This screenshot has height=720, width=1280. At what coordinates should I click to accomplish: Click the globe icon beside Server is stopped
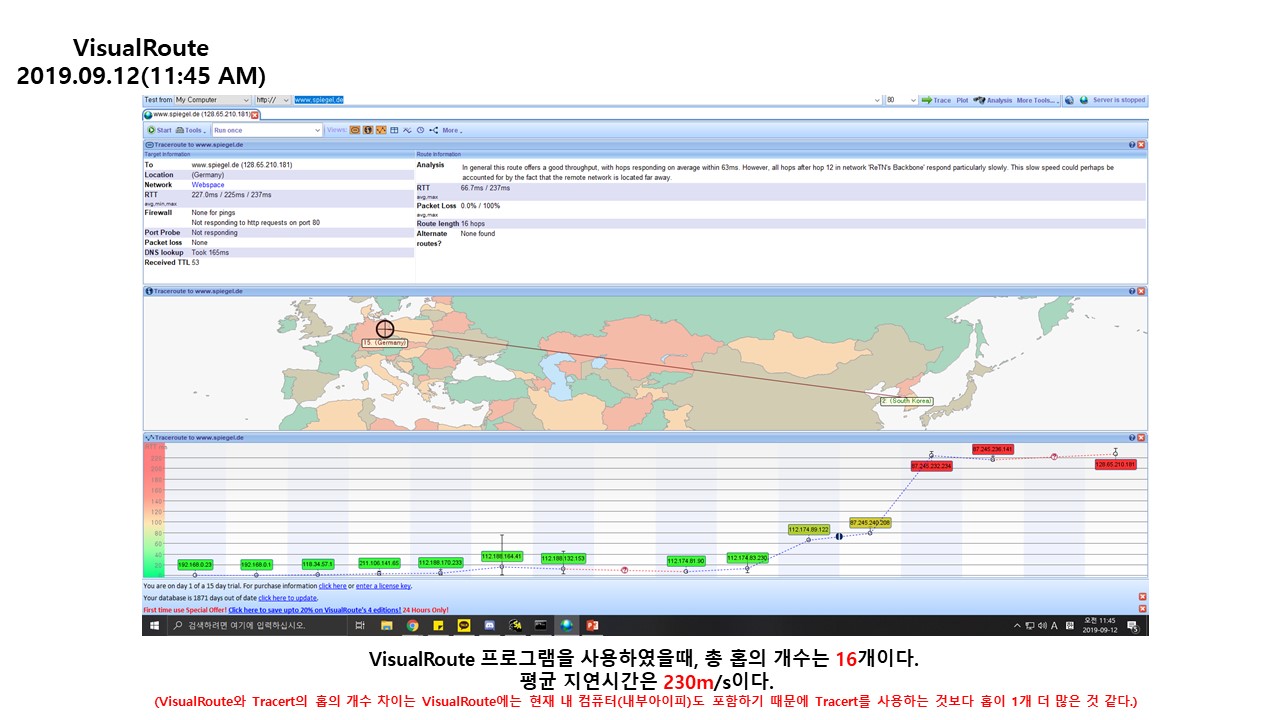[x=1084, y=100]
